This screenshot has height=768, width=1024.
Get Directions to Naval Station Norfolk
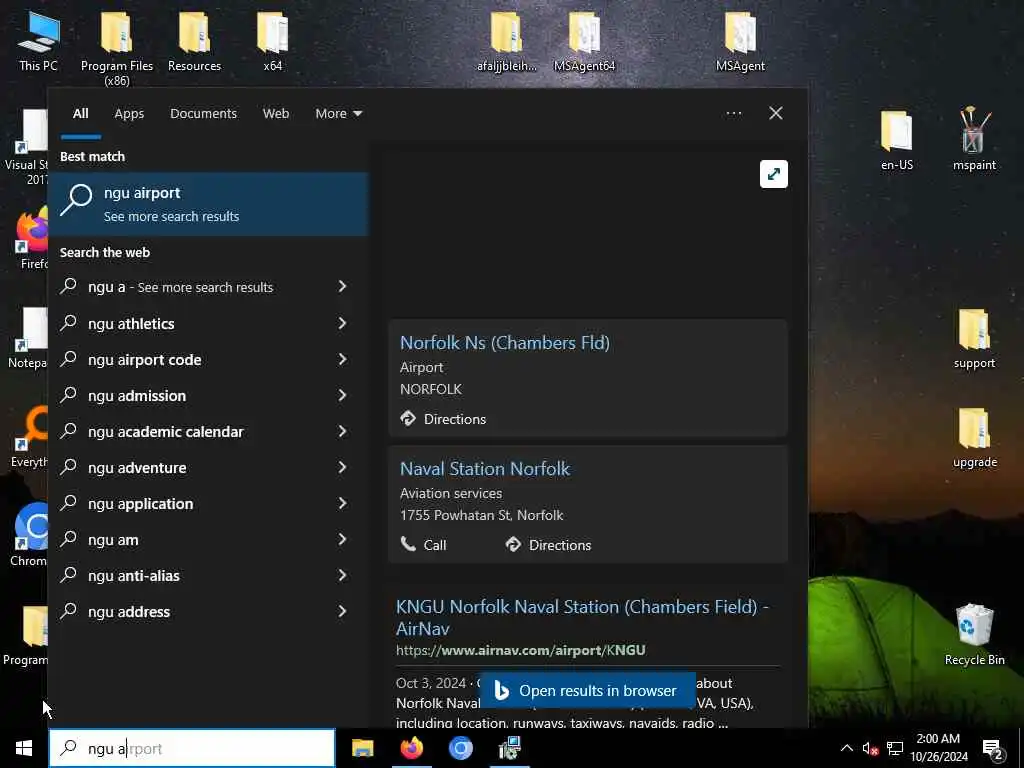[x=548, y=545]
